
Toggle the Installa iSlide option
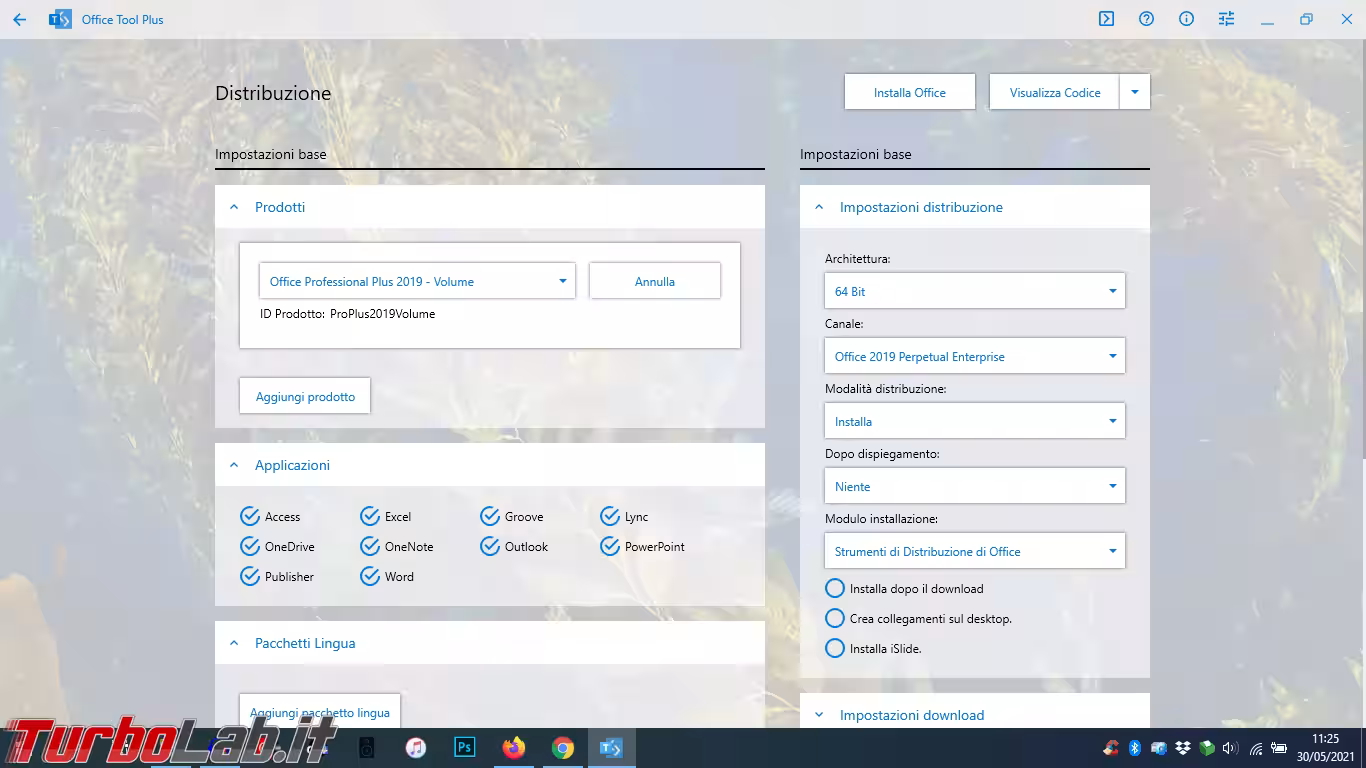(x=835, y=649)
